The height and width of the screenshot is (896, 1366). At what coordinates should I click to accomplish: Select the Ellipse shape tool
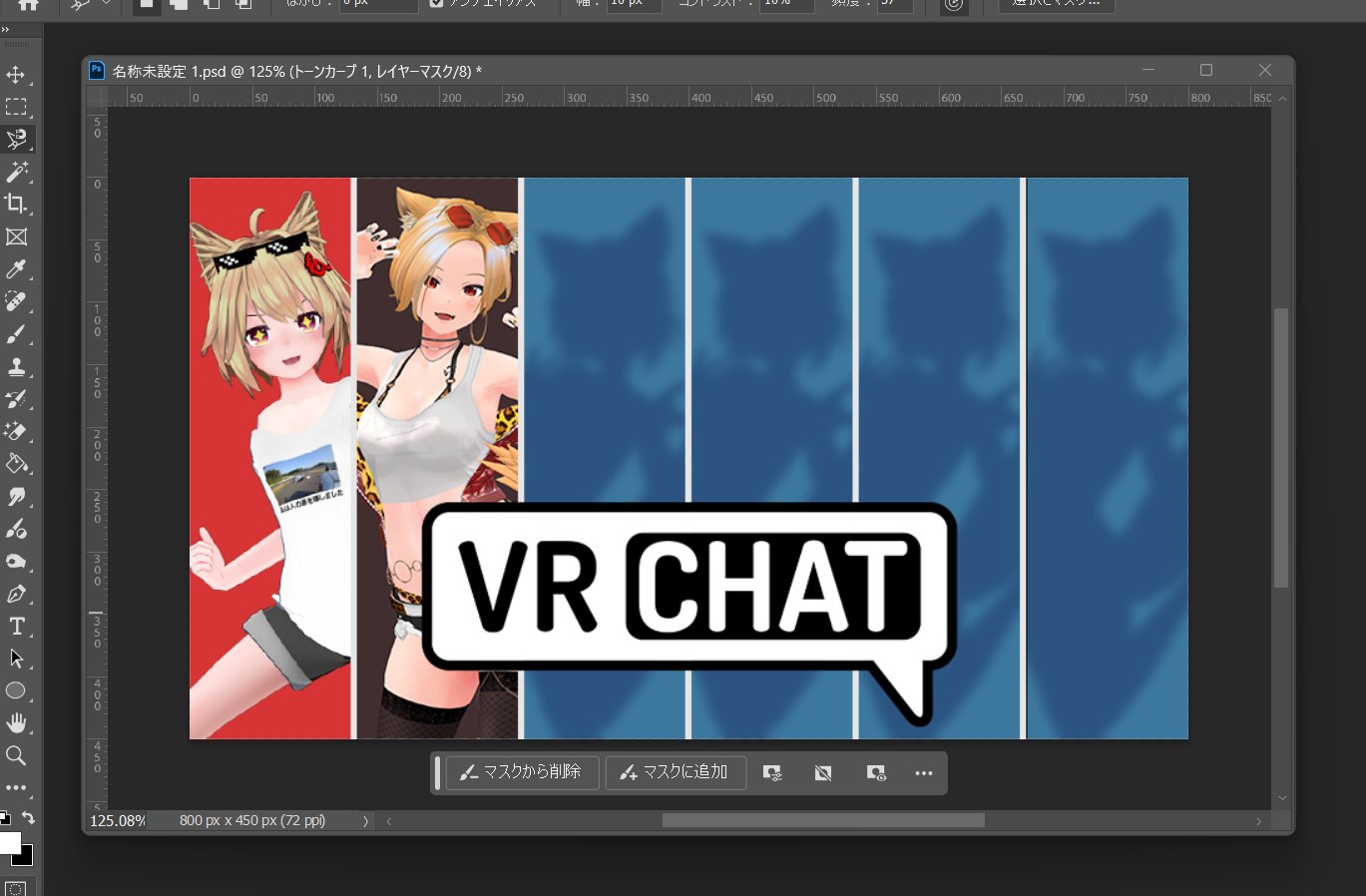(16, 690)
